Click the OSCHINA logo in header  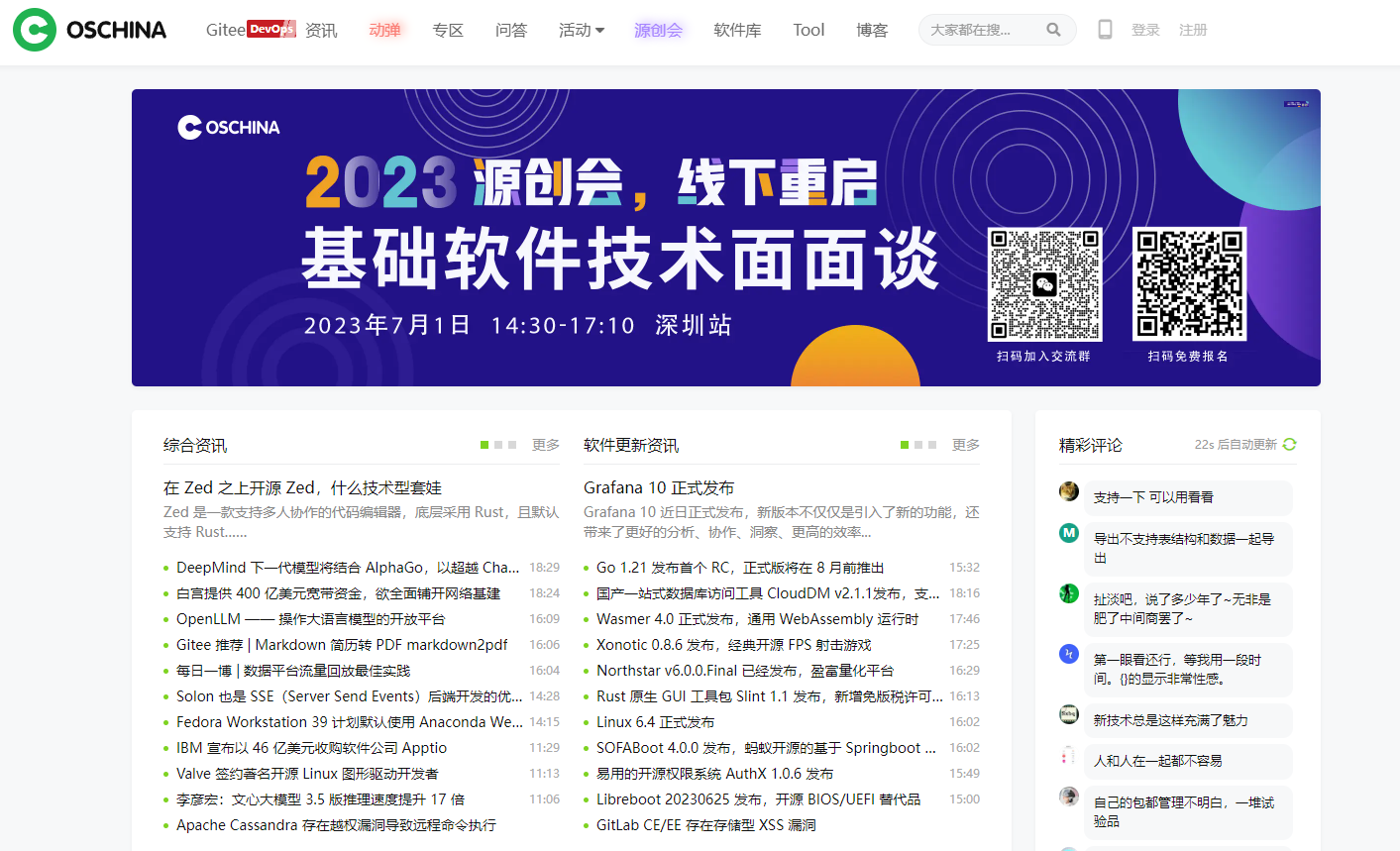point(89,30)
